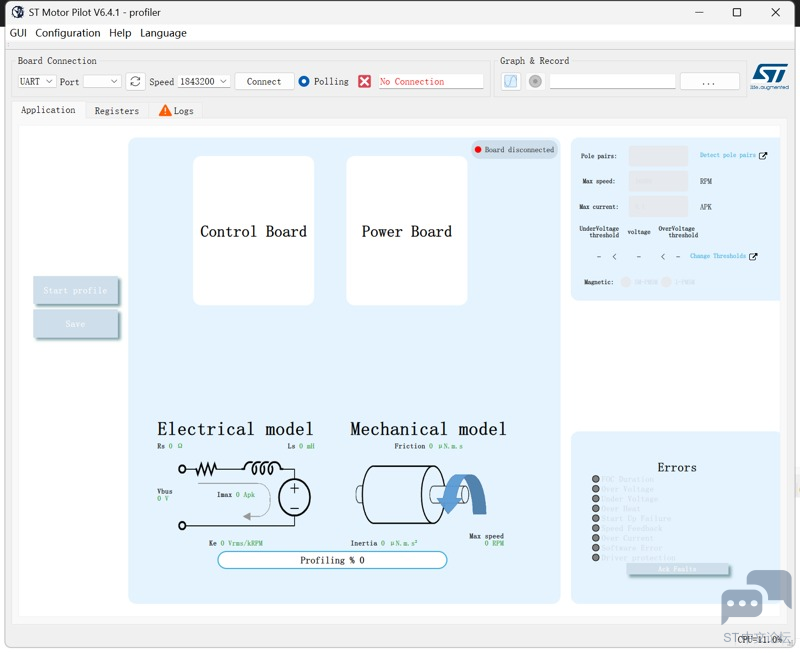Click the Start Up Failure error indicator
This screenshot has height=653, width=800.
point(595,518)
